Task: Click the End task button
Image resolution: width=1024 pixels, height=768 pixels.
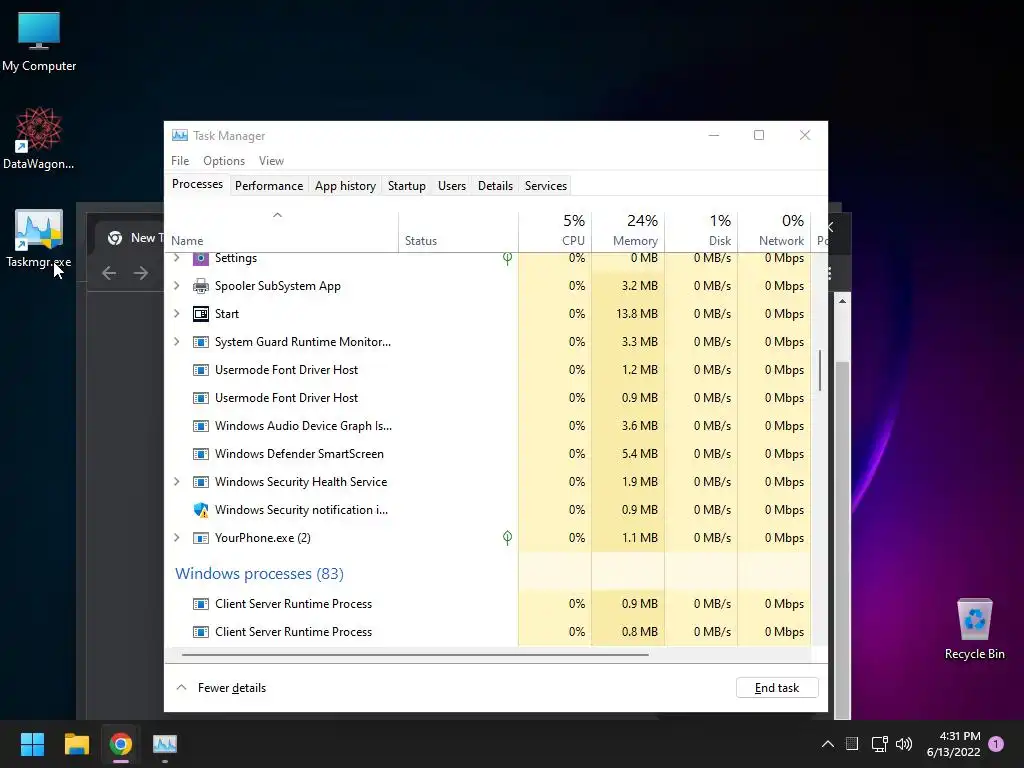Action: coord(776,688)
